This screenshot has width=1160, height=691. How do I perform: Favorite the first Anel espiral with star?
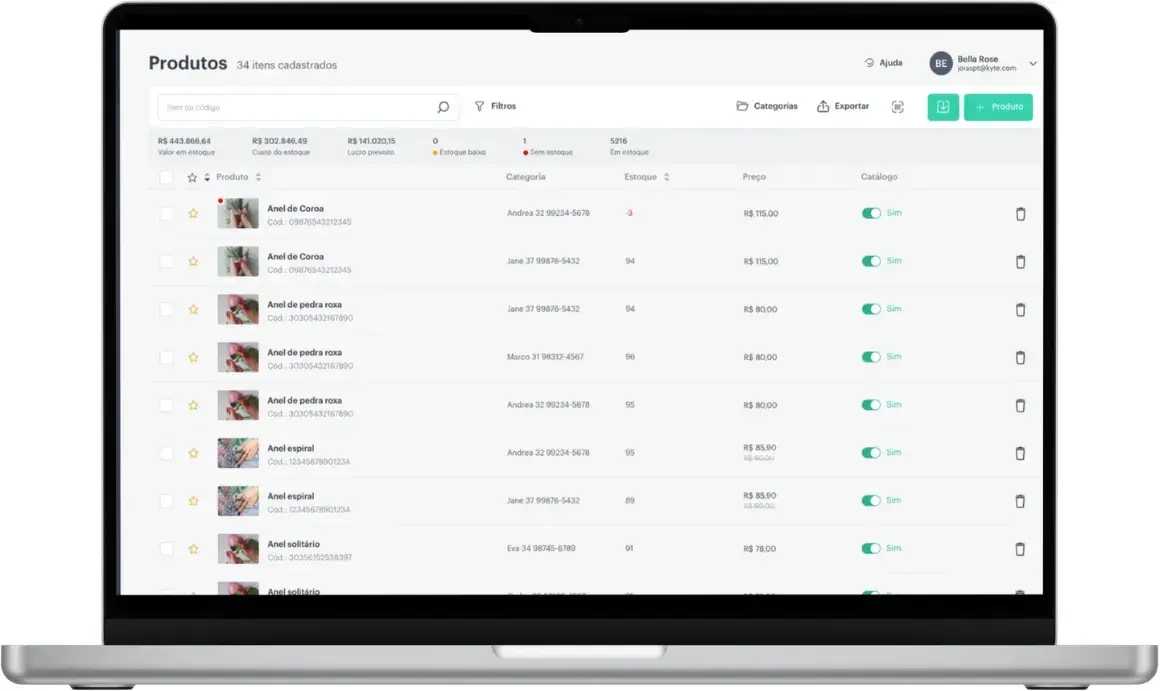pyautogui.click(x=193, y=453)
